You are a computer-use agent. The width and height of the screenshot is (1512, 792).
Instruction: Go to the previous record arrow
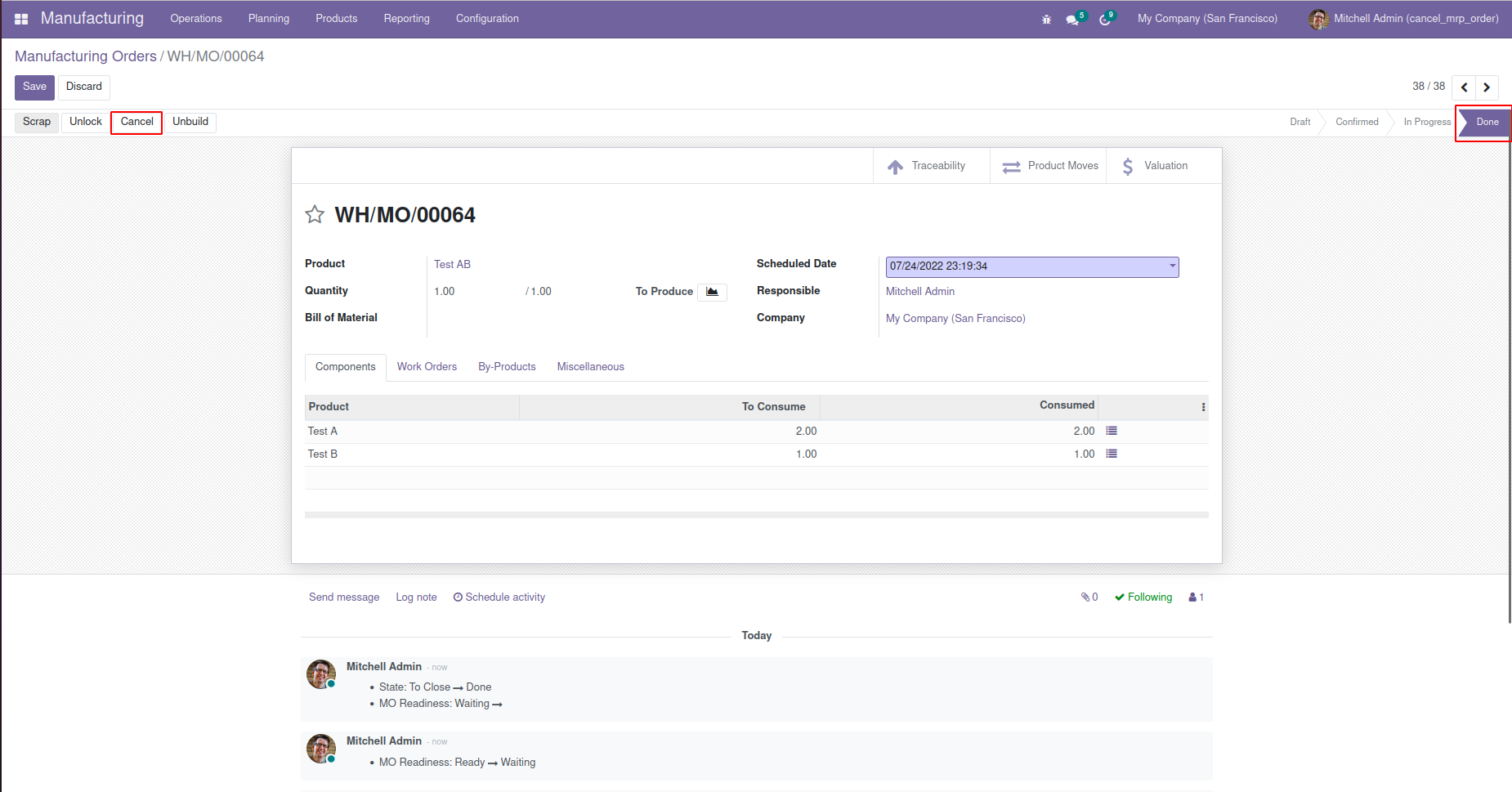(x=1464, y=87)
